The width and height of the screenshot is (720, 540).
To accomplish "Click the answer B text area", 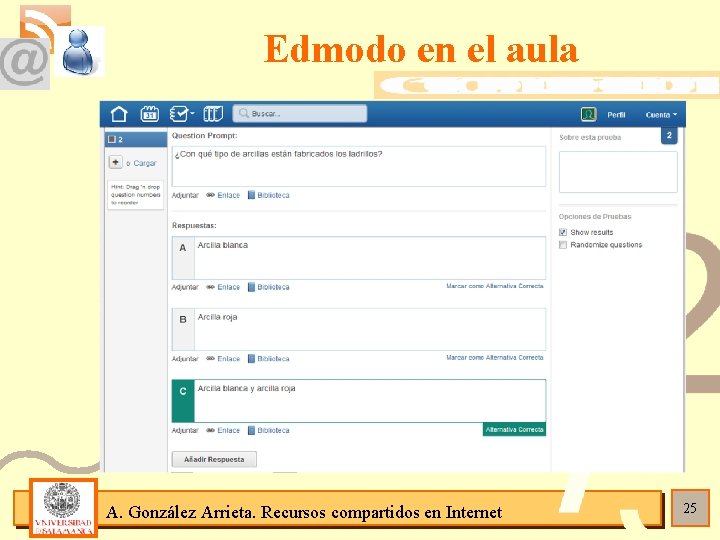I will 370,330.
